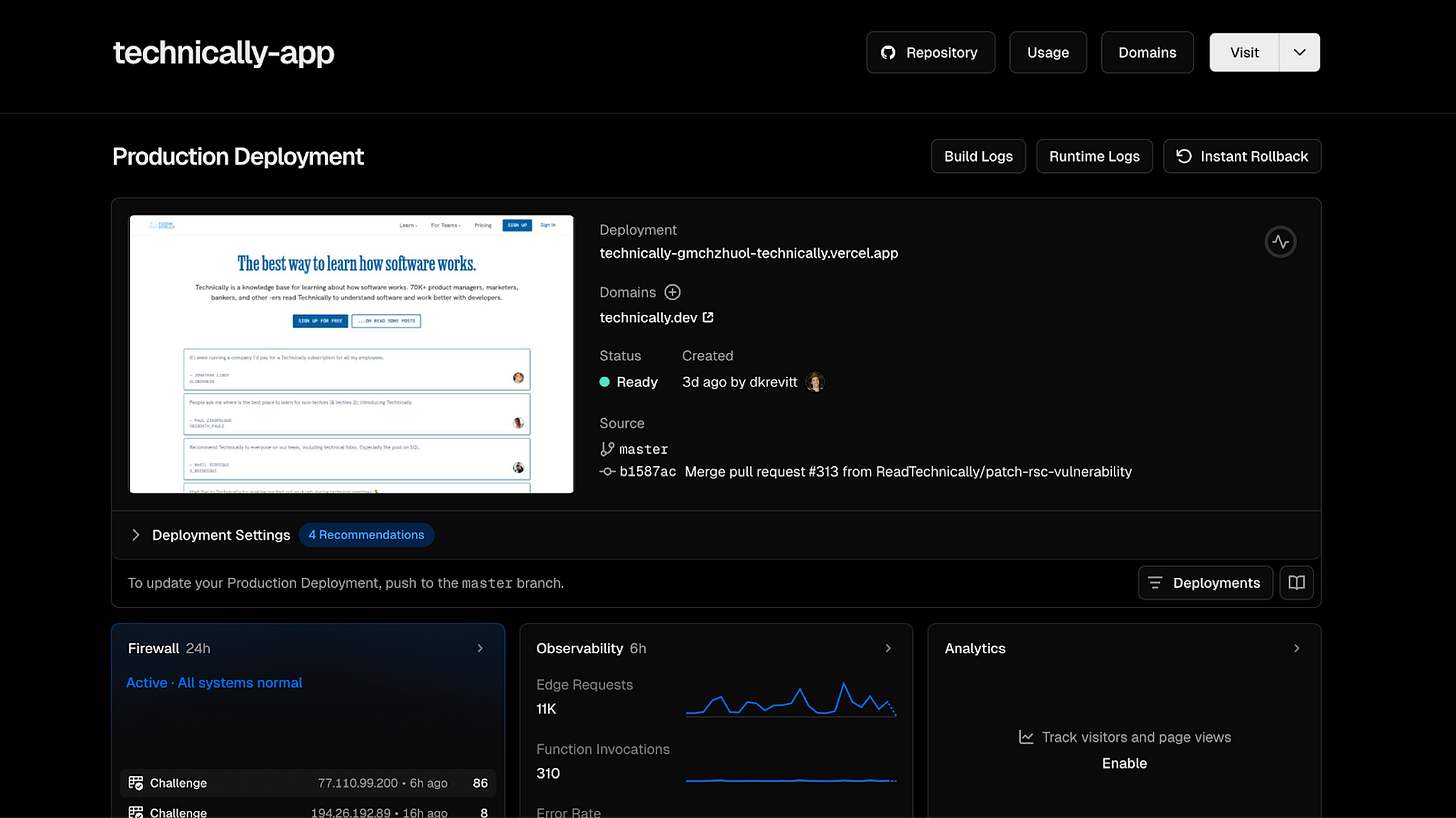Open the site preview thumbnail
1456x818 pixels.
tap(351, 354)
